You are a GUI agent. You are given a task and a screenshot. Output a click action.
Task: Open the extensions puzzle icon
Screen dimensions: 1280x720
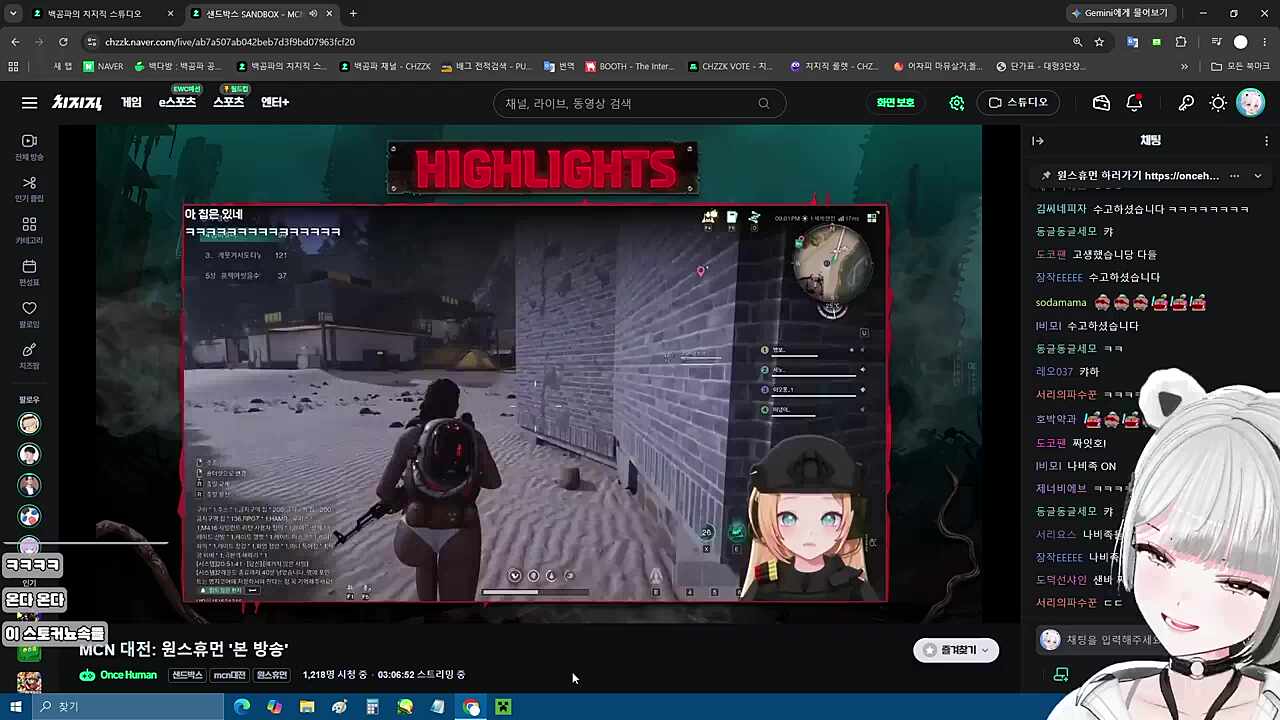(x=1181, y=42)
